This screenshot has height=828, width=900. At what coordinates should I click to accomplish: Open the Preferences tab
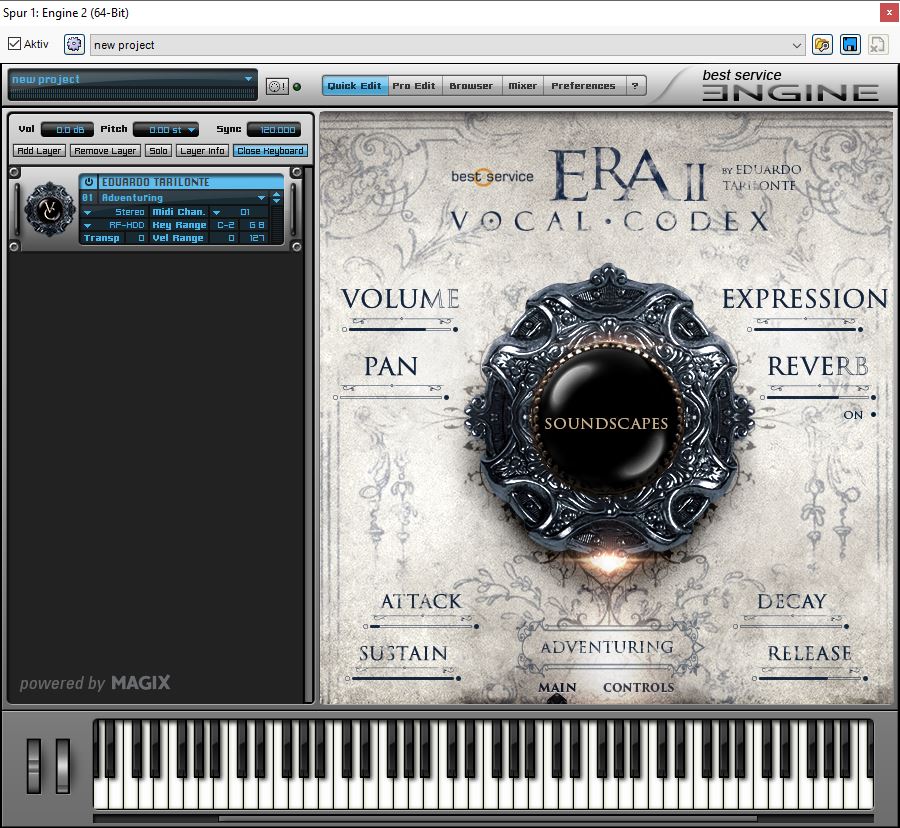coord(583,85)
